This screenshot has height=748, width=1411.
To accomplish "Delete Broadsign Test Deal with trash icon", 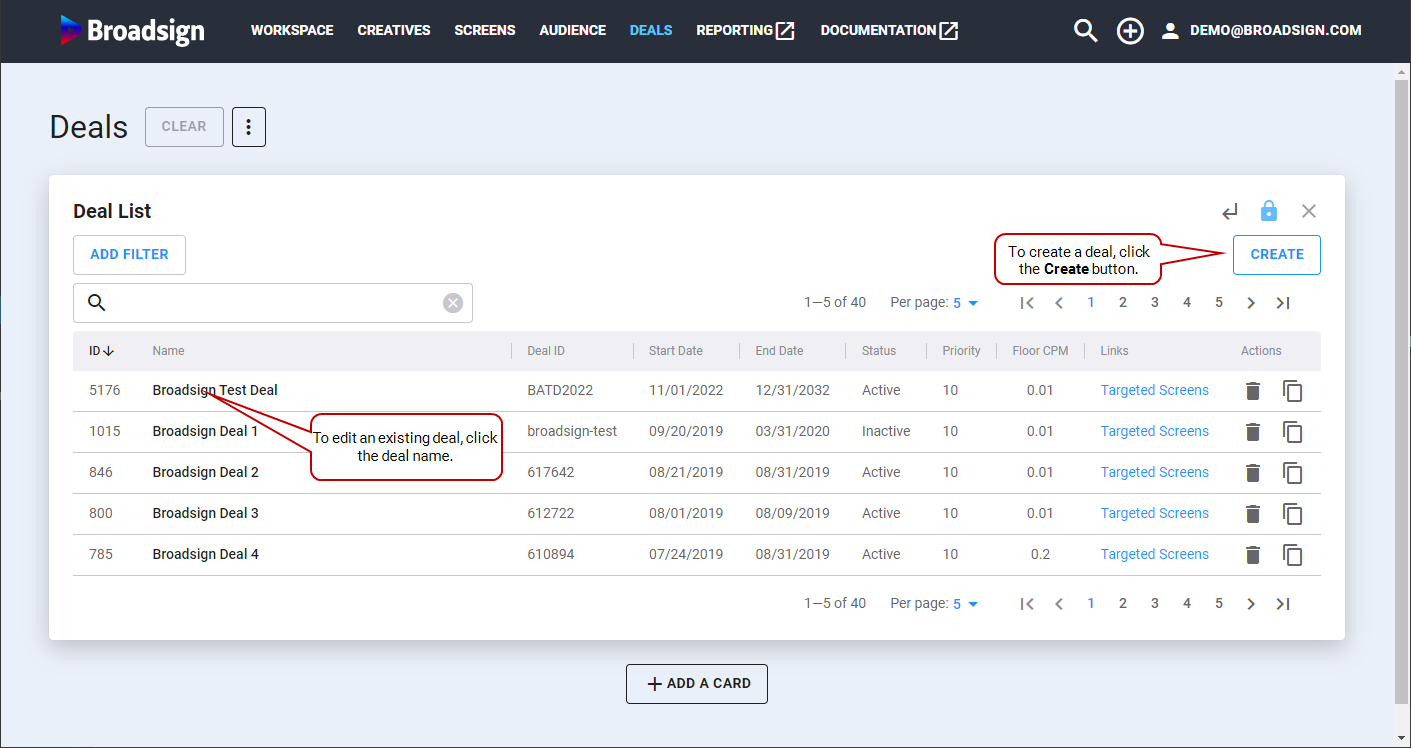I will tap(1252, 391).
